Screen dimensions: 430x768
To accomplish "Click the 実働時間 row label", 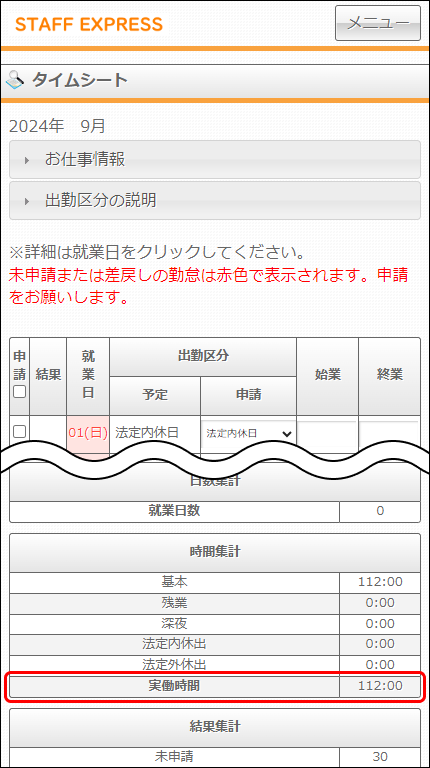I will coord(174,686).
